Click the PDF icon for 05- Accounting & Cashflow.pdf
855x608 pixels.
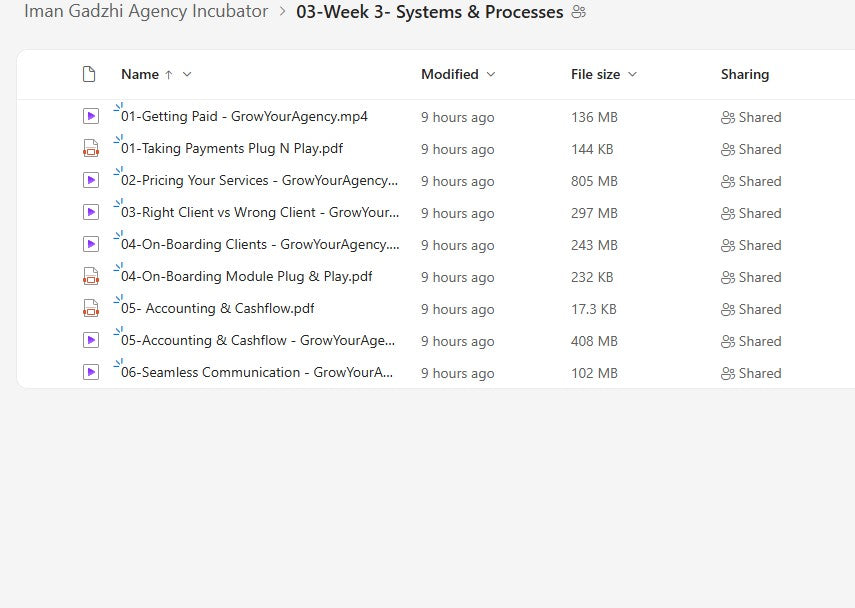(x=91, y=309)
